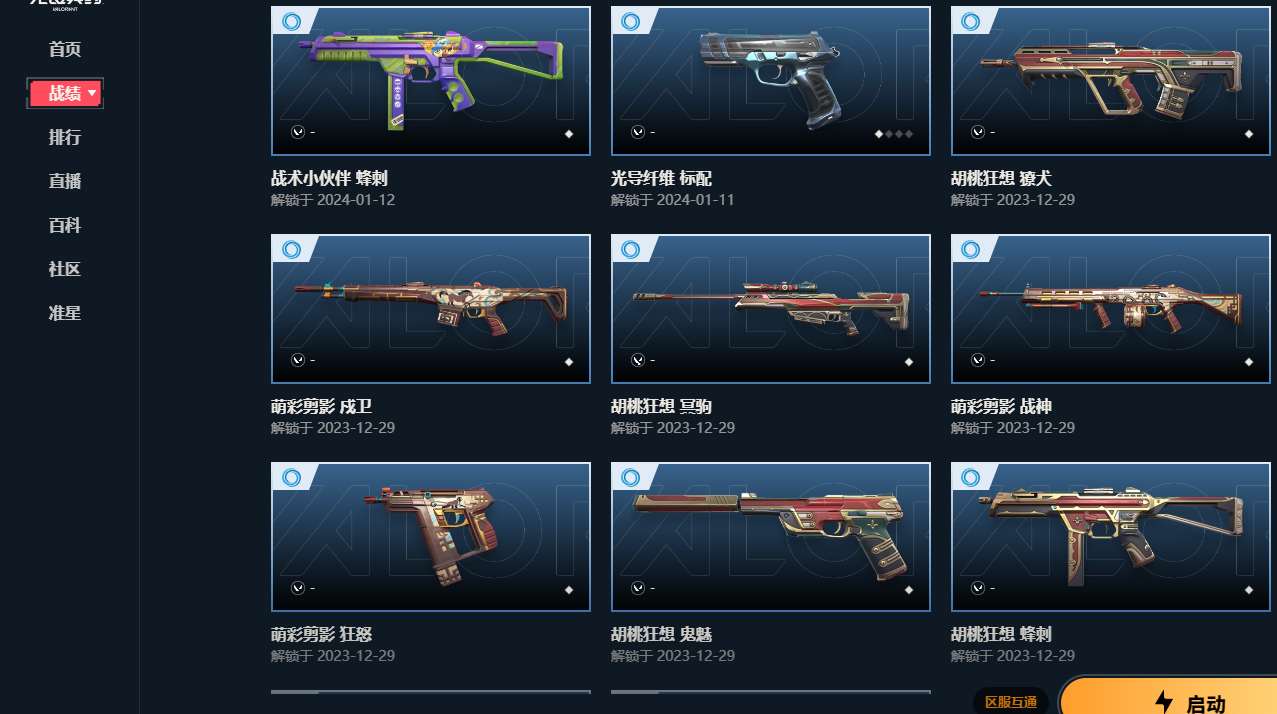Click the circle badge on 战术小伙伴 蜂刺 card
The image size is (1277, 714).
coord(292,21)
